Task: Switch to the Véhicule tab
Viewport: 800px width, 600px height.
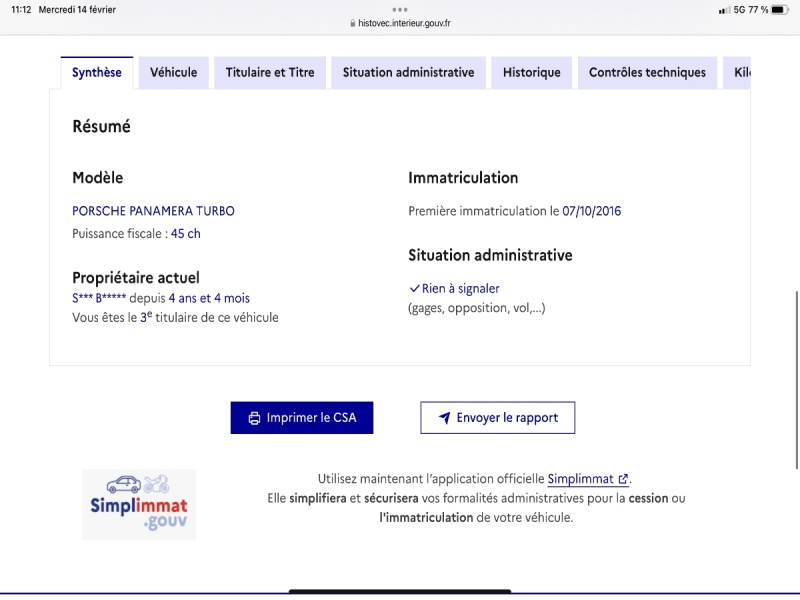Action: click(173, 72)
